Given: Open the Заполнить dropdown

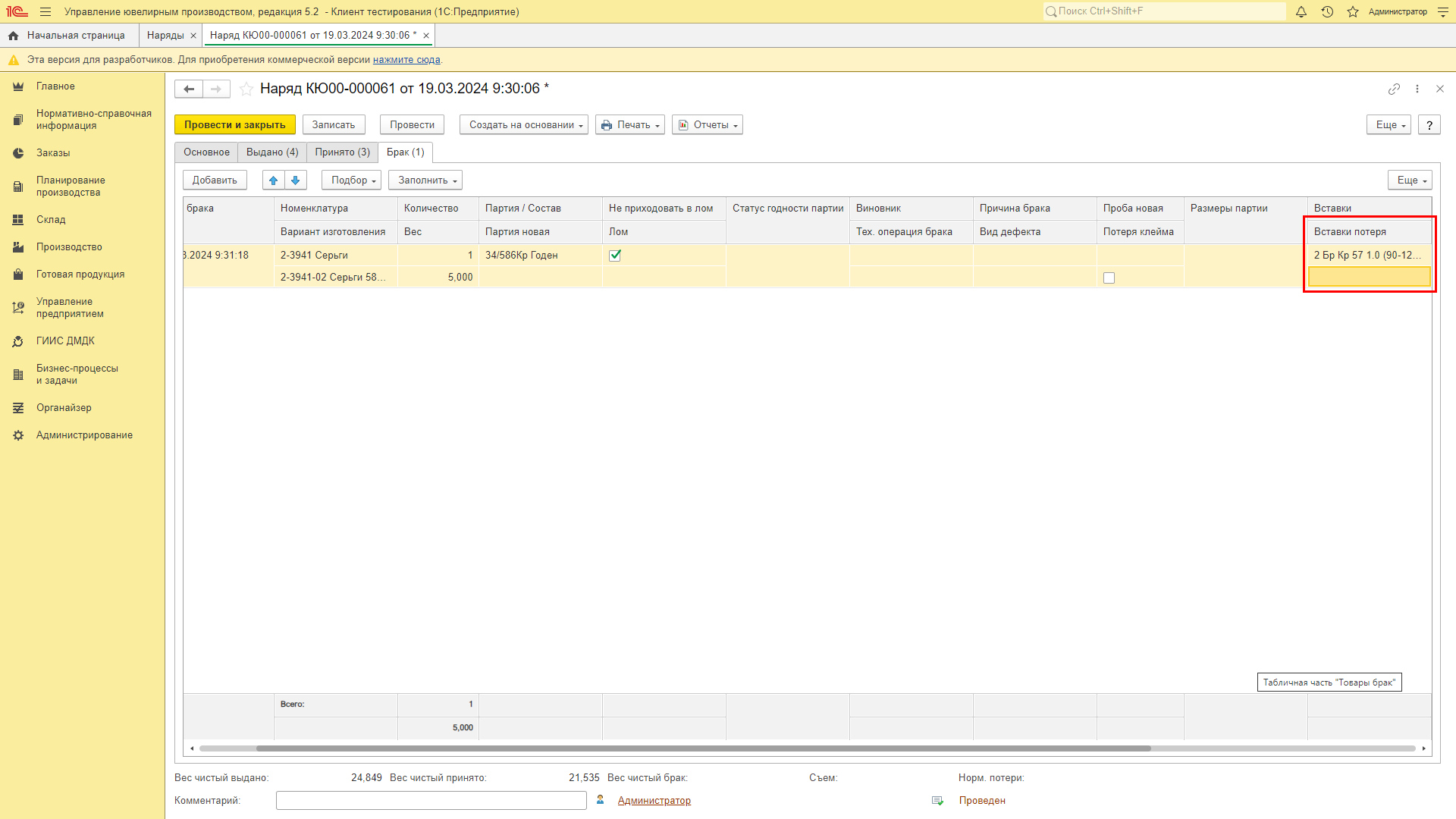Looking at the screenshot, I should click(x=425, y=180).
